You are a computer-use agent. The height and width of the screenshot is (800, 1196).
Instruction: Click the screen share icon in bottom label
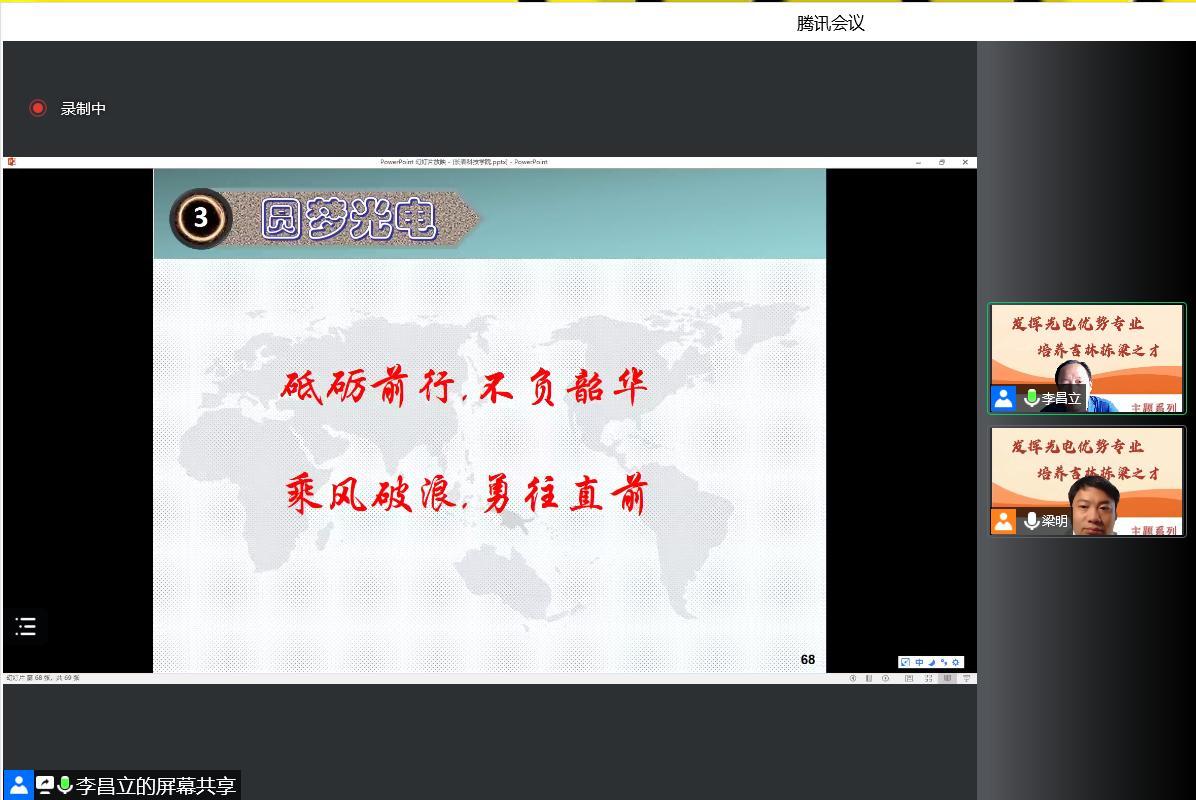tap(45, 785)
